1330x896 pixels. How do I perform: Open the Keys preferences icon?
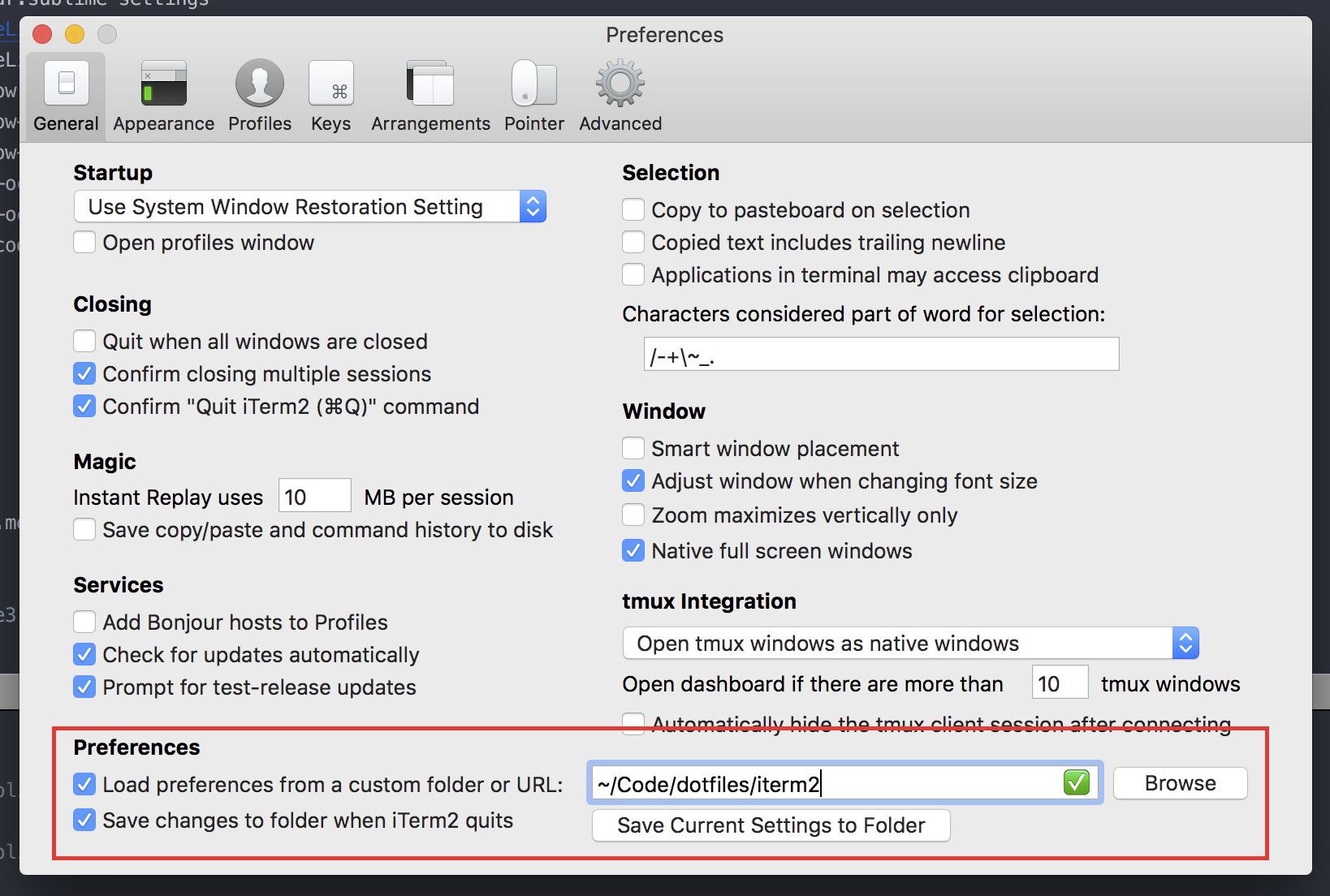tap(331, 83)
